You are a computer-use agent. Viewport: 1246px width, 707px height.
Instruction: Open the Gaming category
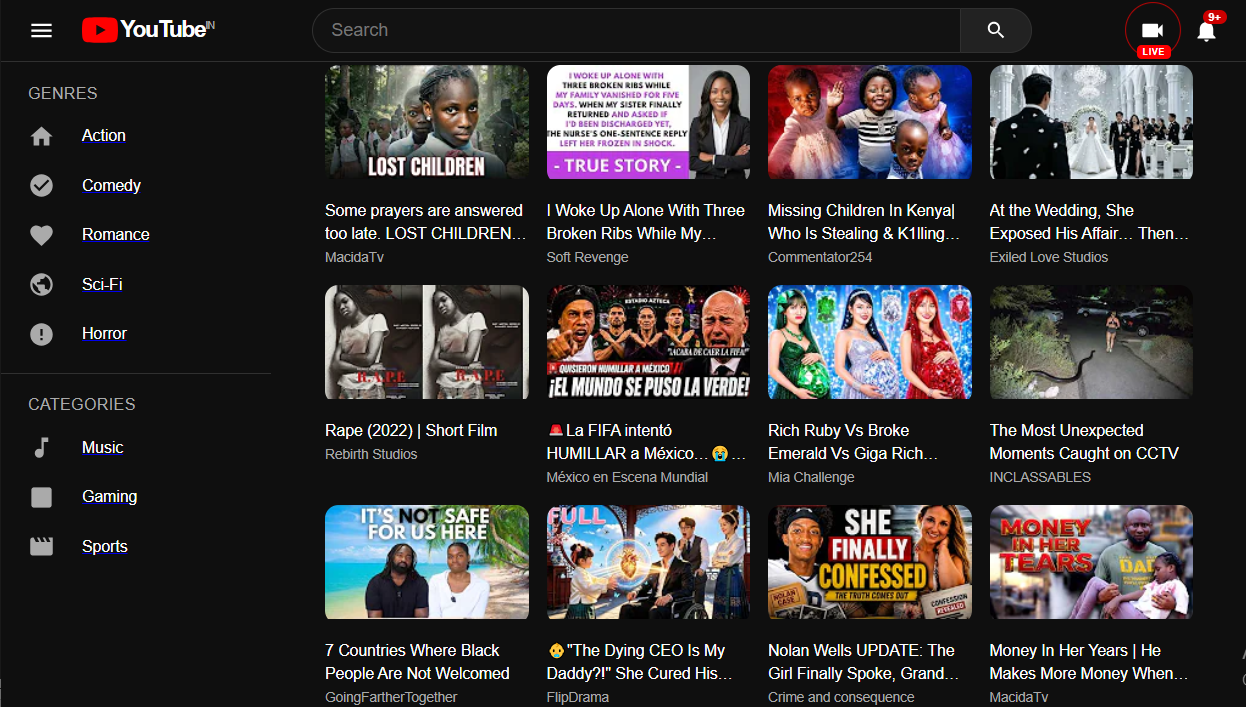[109, 496]
